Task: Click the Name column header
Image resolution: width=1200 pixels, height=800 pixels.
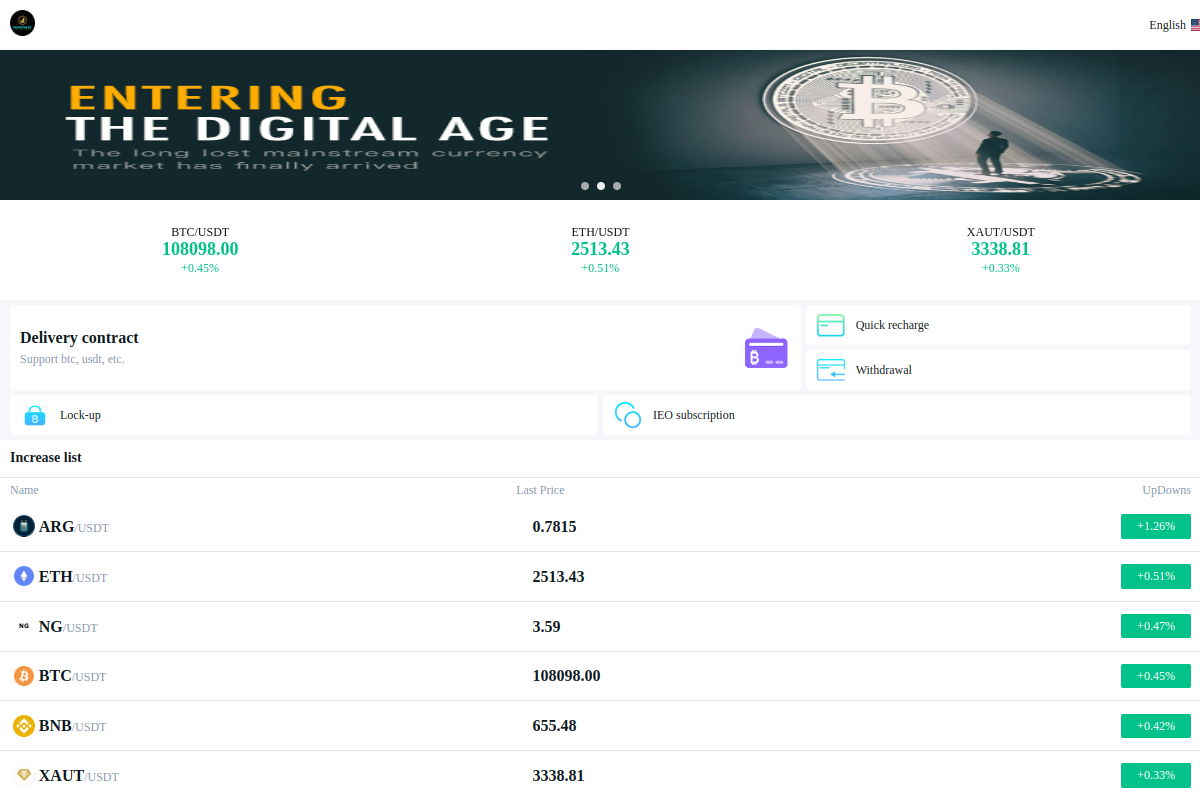Action: tap(24, 490)
